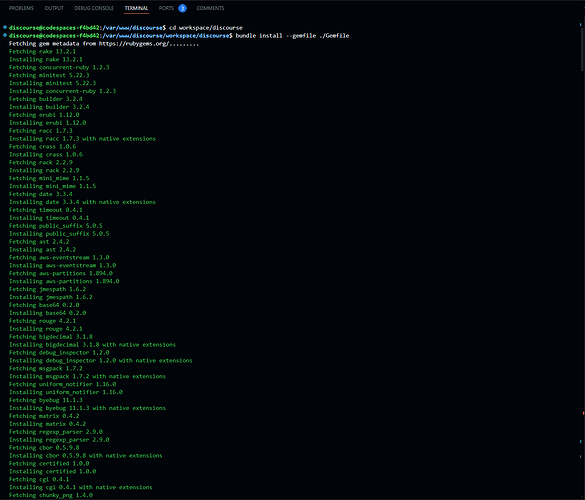
Task: Click the text 'Fetching rake 13.2.1'
Action: tap(42, 51)
